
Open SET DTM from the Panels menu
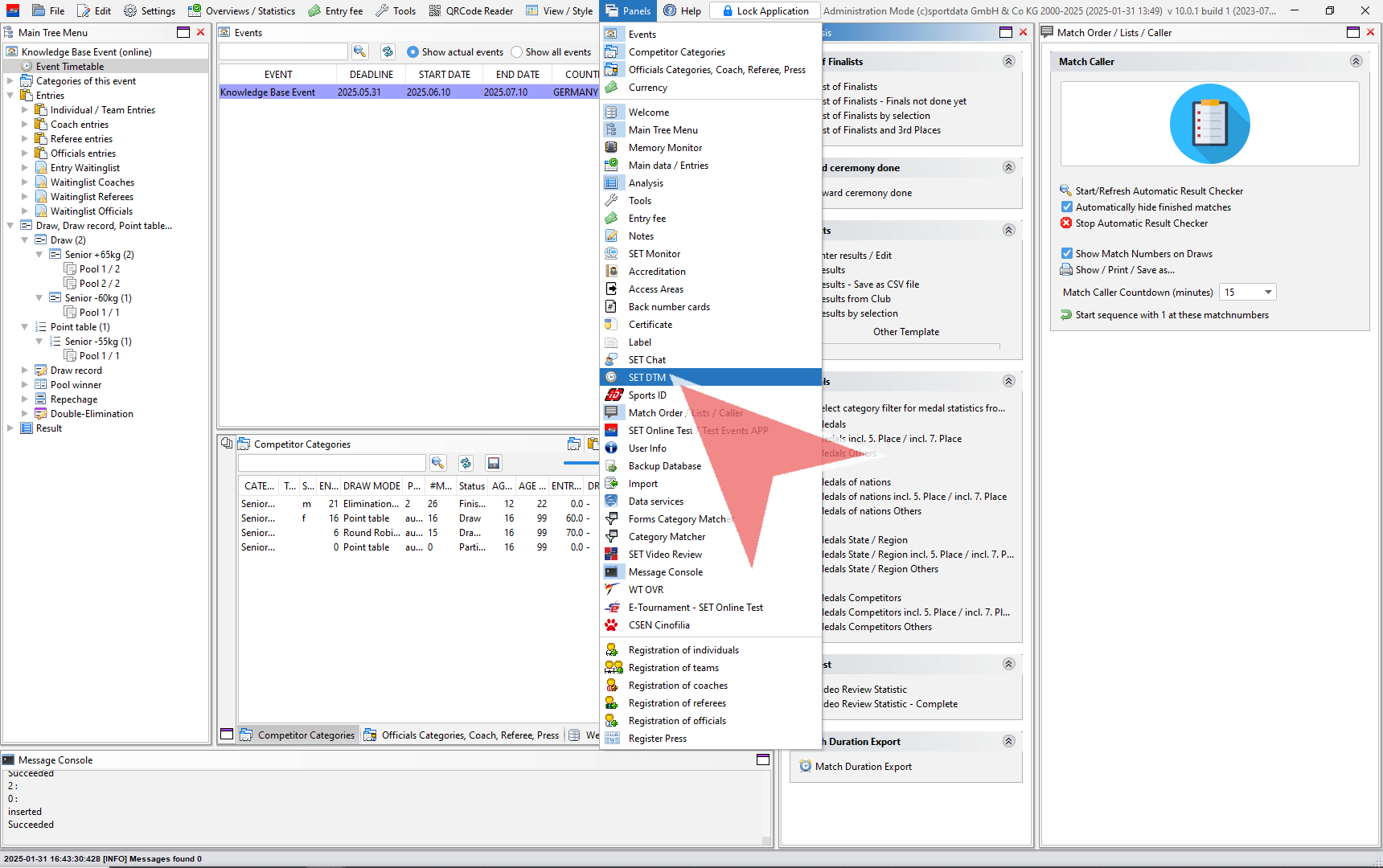point(647,377)
